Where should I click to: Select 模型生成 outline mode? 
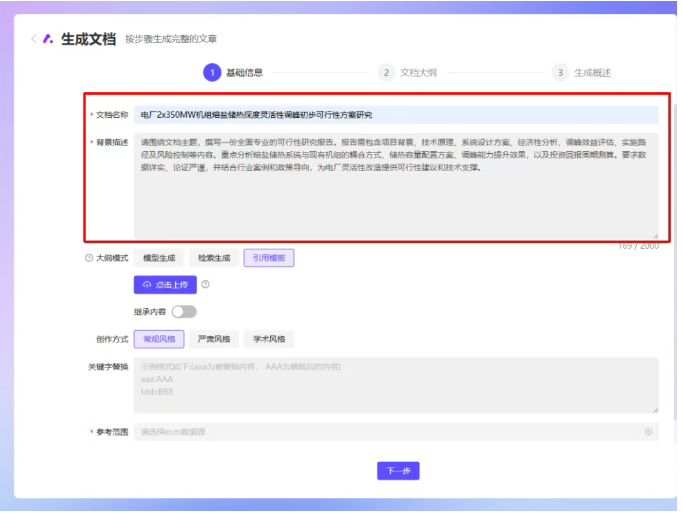click(159, 258)
